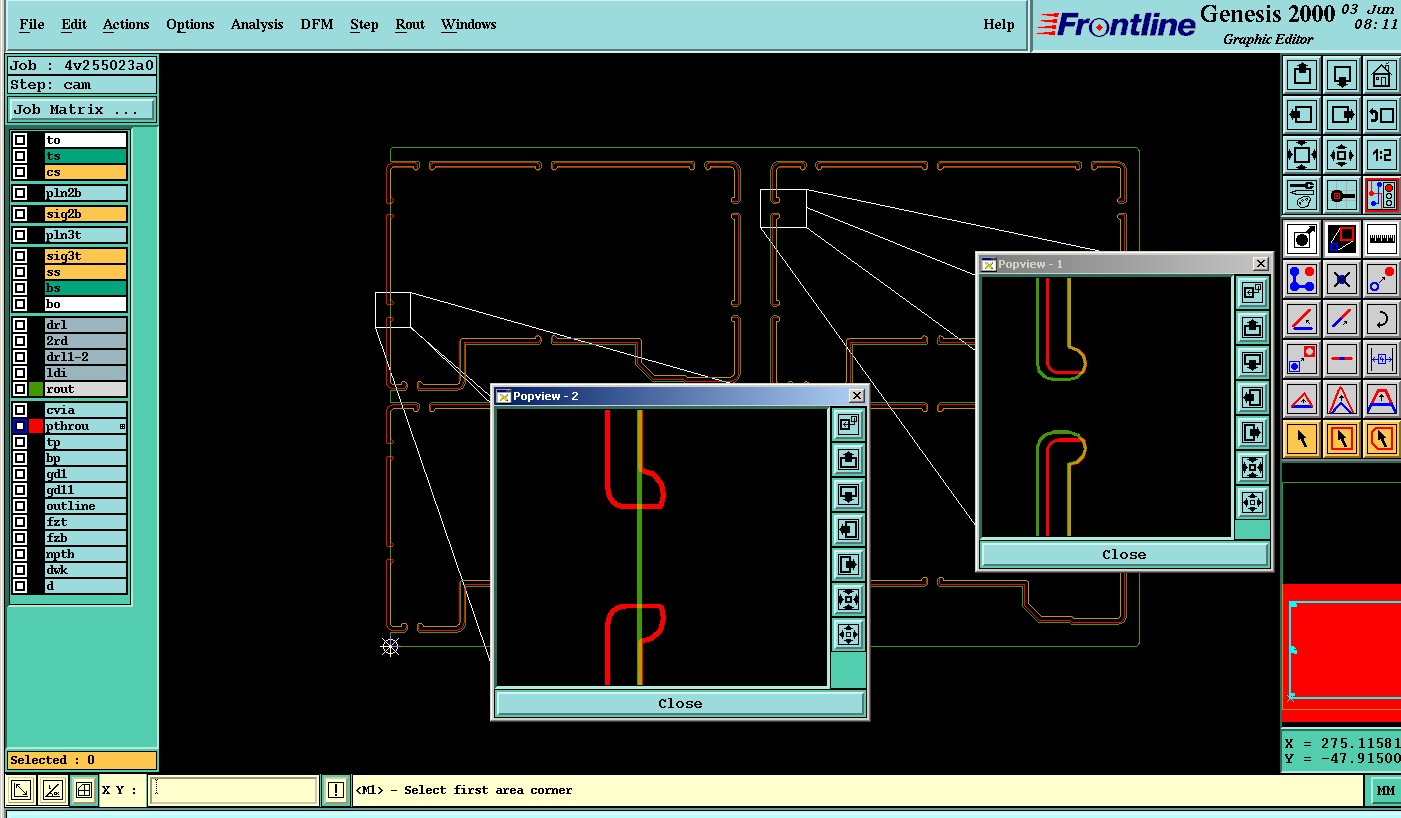Viewport: 1401px width, 818px height.
Task: Select the red and blue horizontal segment tool
Action: coord(1341,359)
